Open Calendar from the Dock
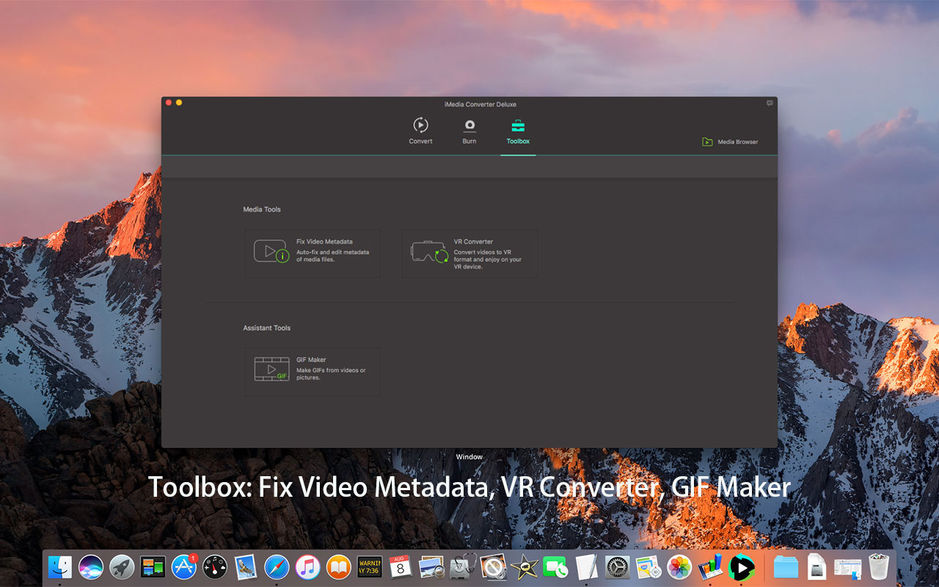The image size is (939, 587). click(x=400, y=566)
